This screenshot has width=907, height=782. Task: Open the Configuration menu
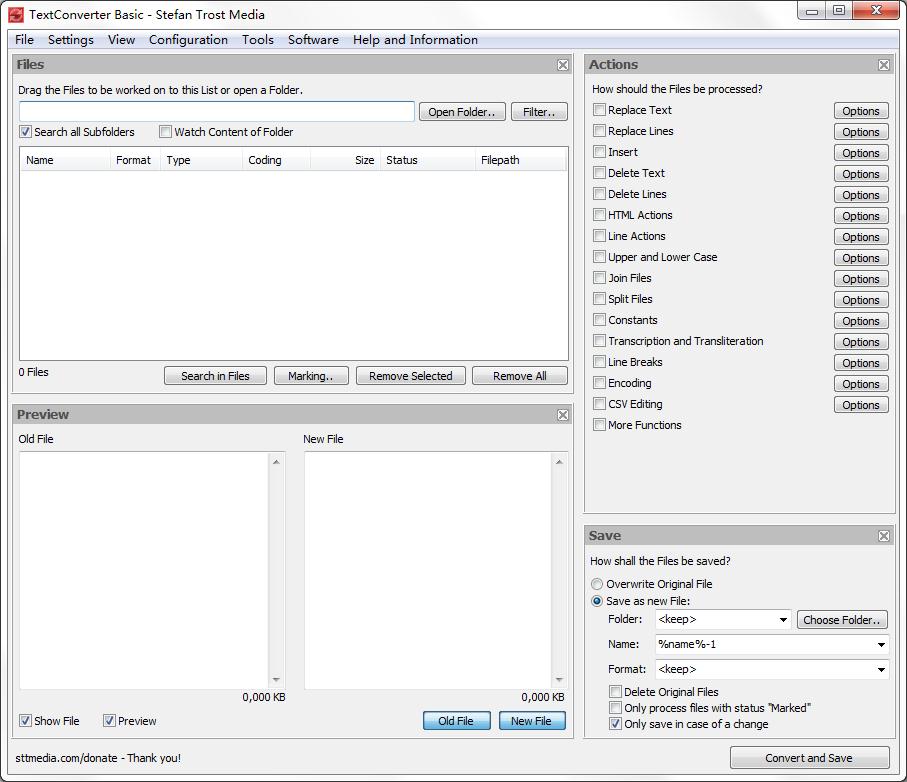point(188,40)
